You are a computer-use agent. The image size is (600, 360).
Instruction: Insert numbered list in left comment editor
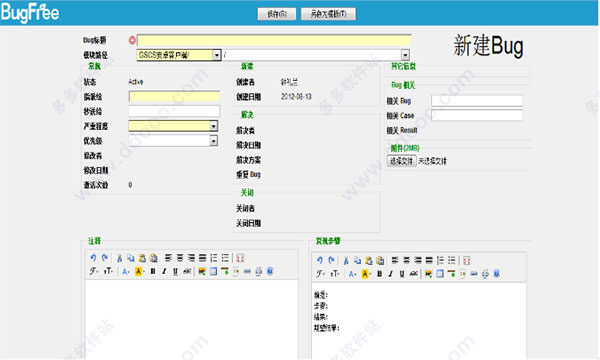pos(214,258)
